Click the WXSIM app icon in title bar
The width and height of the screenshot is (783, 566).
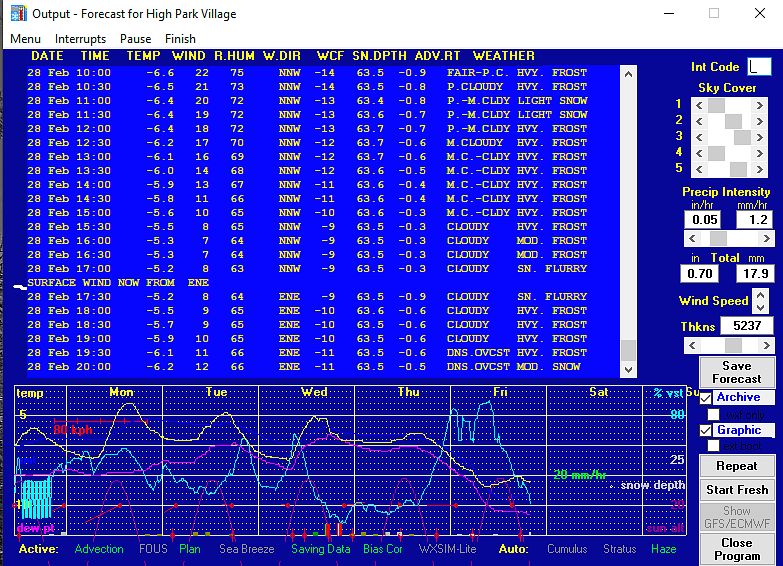coord(18,13)
